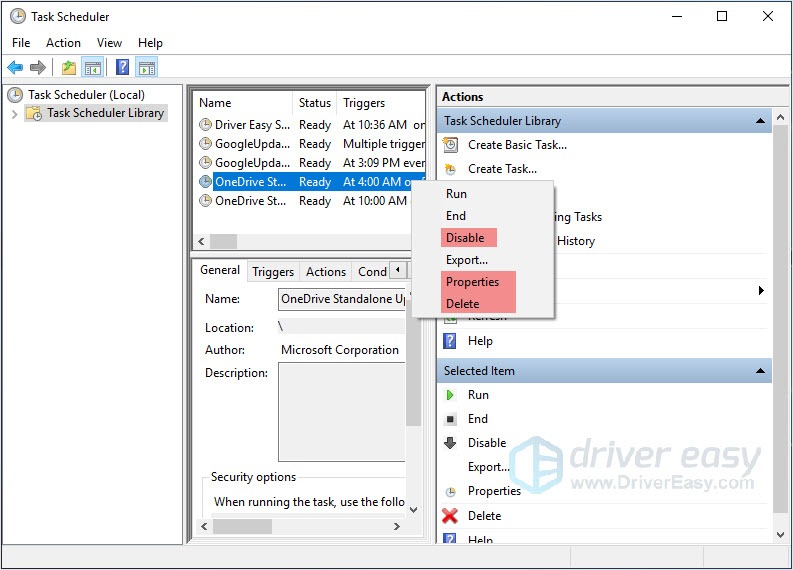The image size is (793, 570).
Task: Select Task Scheduler (Local) in the tree
Action: point(86,95)
